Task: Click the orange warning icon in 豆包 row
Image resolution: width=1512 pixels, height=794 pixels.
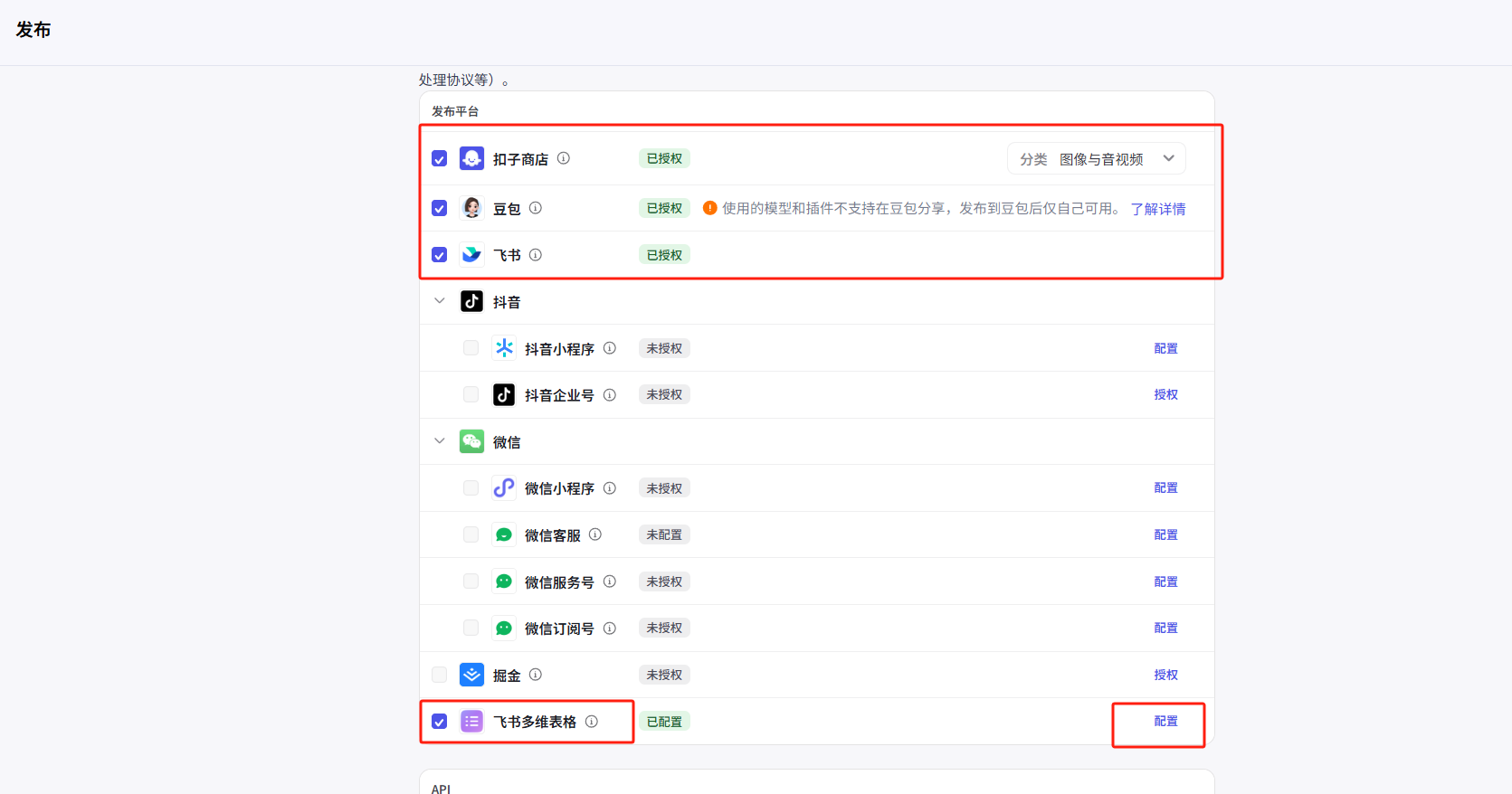Action: [710, 208]
